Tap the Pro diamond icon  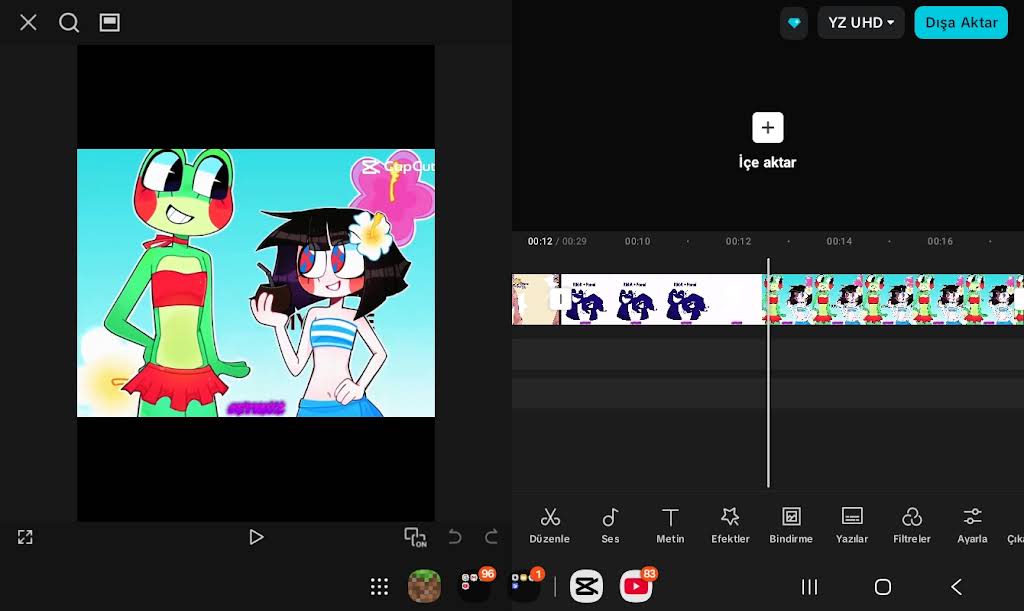pos(794,23)
